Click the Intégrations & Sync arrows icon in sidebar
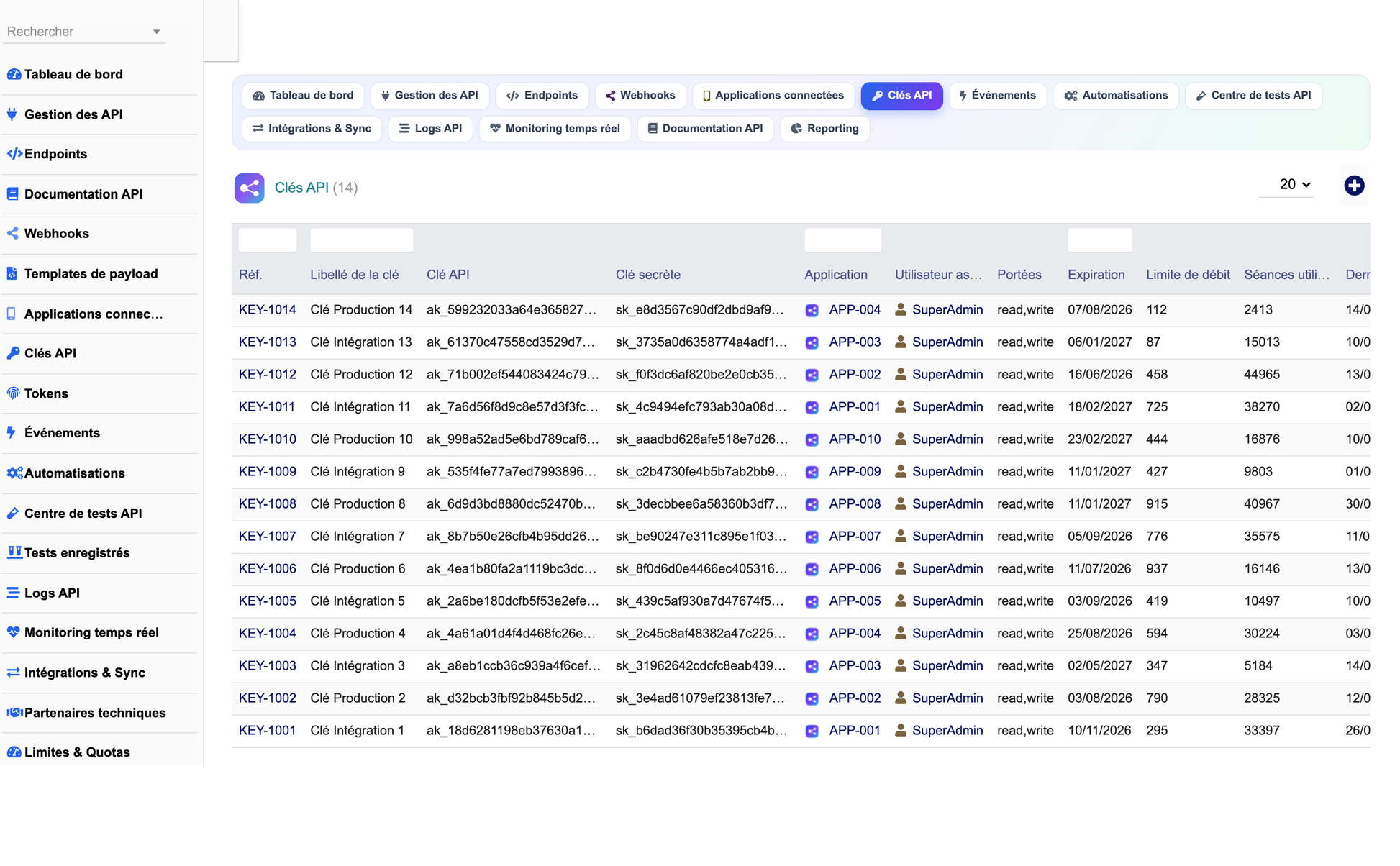 coord(13,673)
